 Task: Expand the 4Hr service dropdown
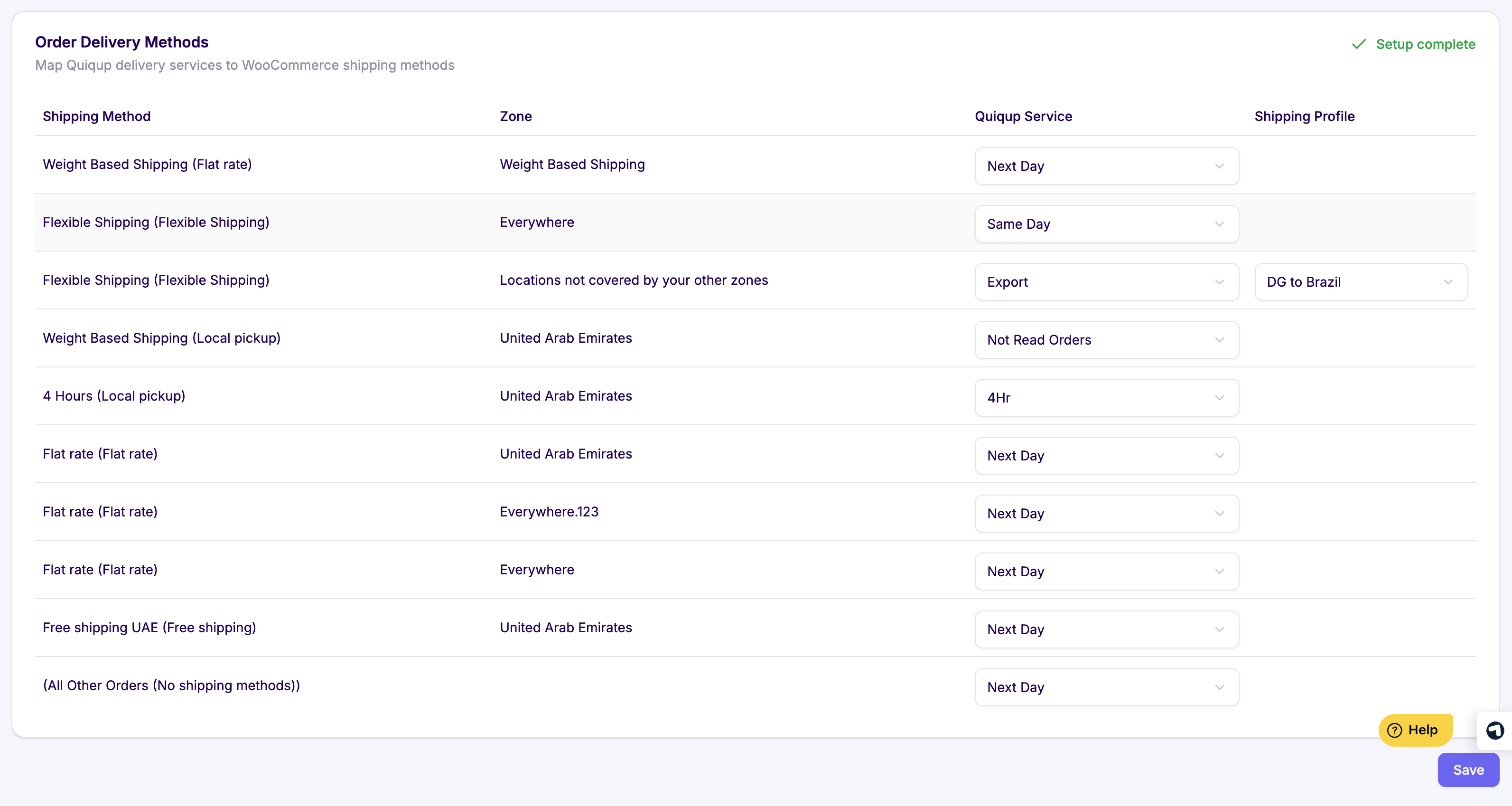pyautogui.click(x=1106, y=398)
